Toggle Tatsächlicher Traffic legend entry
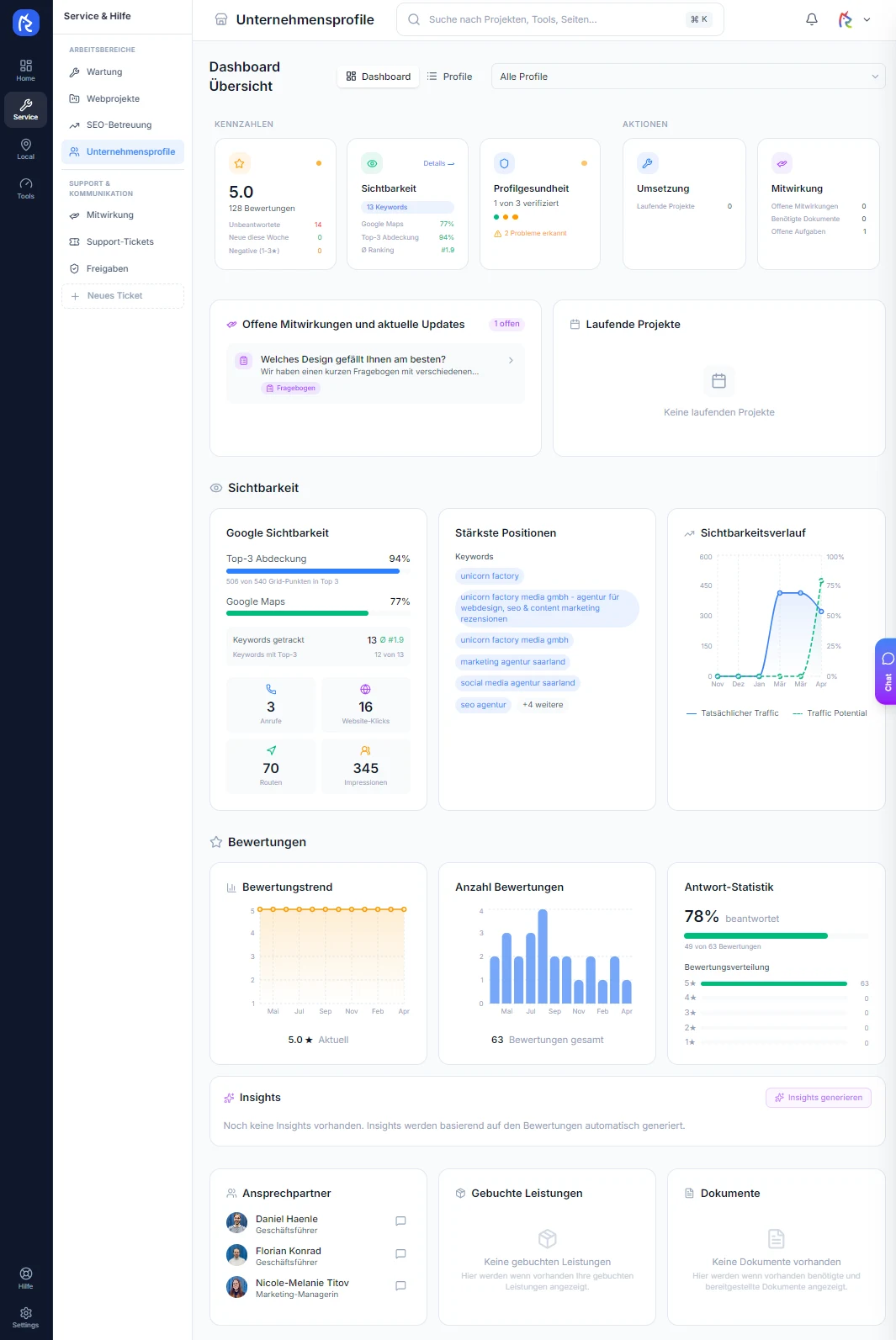 tap(733, 713)
